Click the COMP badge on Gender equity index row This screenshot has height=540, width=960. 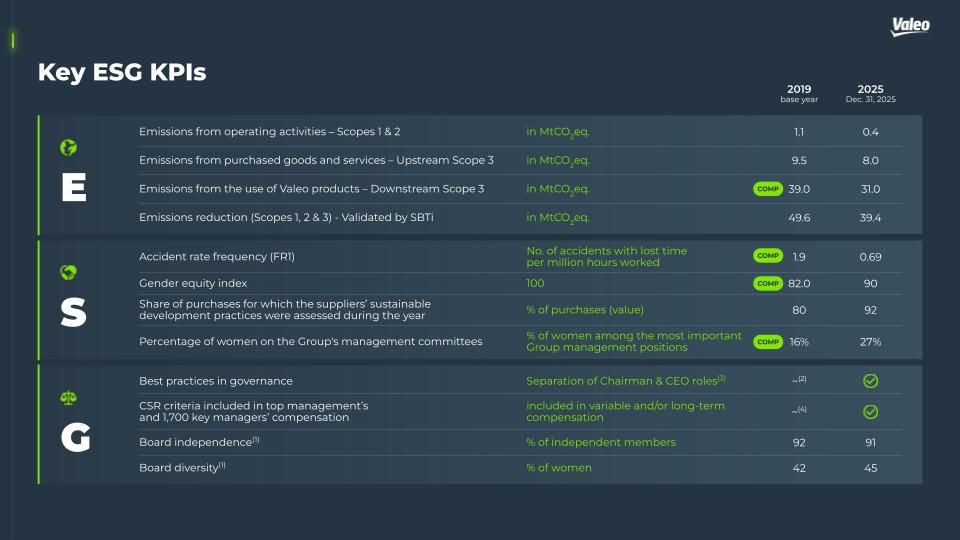[x=767, y=284]
